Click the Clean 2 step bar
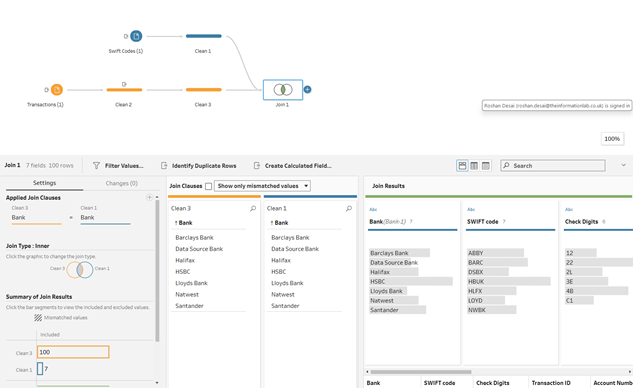The image size is (633, 388). click(x=124, y=90)
